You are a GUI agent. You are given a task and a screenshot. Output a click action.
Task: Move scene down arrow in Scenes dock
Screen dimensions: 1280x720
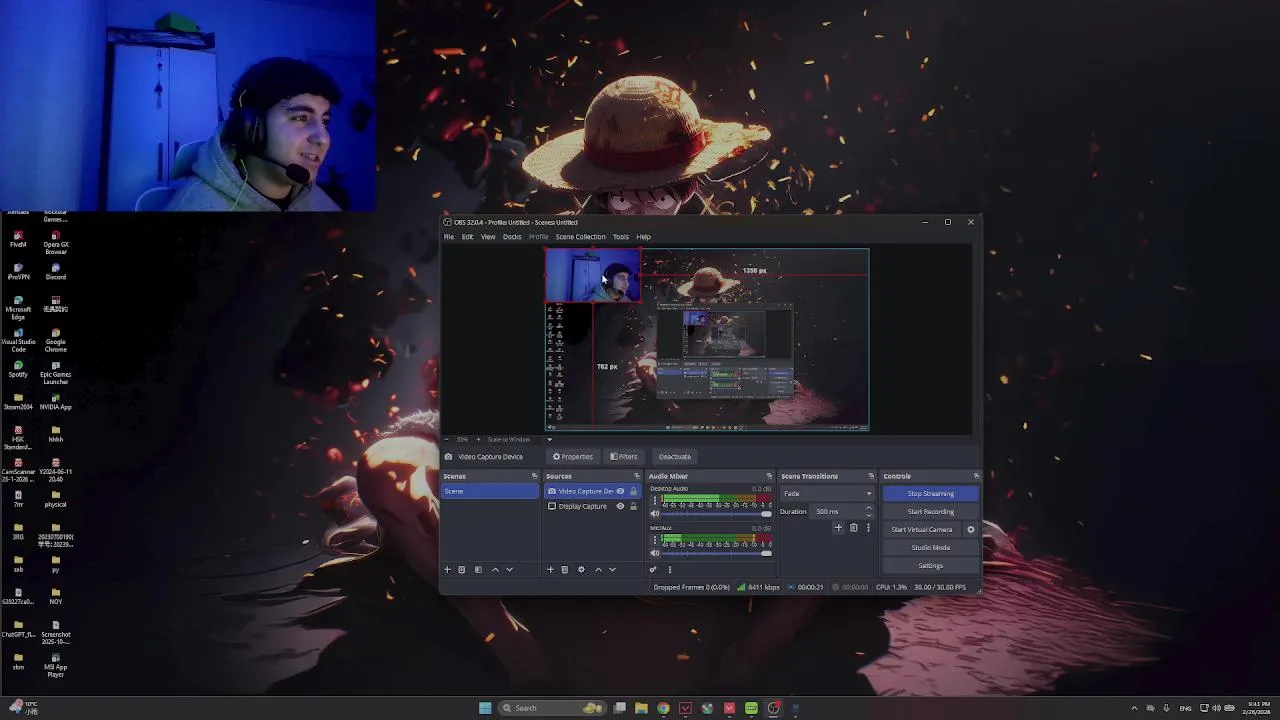point(509,569)
